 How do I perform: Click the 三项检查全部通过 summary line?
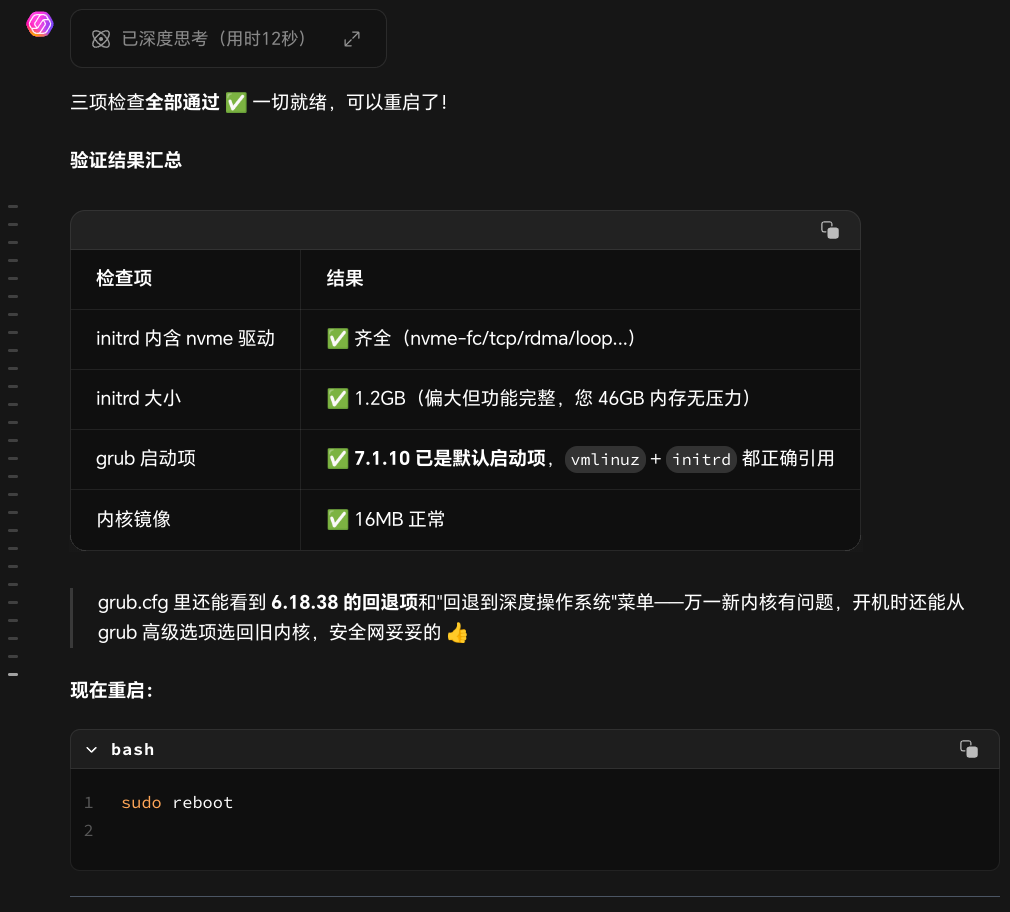click(258, 102)
